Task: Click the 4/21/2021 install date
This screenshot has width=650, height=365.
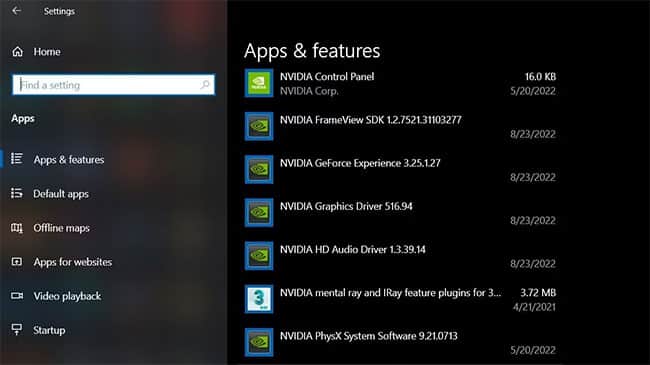Action: 534,307
